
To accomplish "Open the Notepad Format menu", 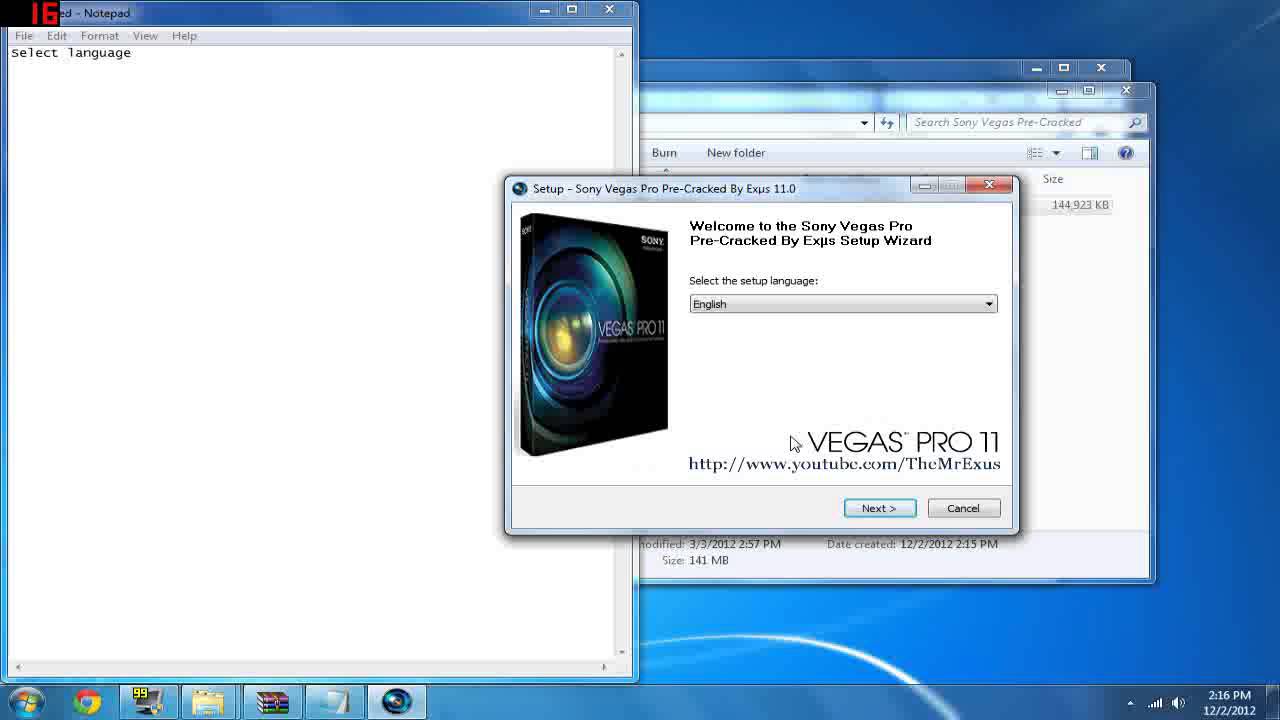I will click(100, 36).
